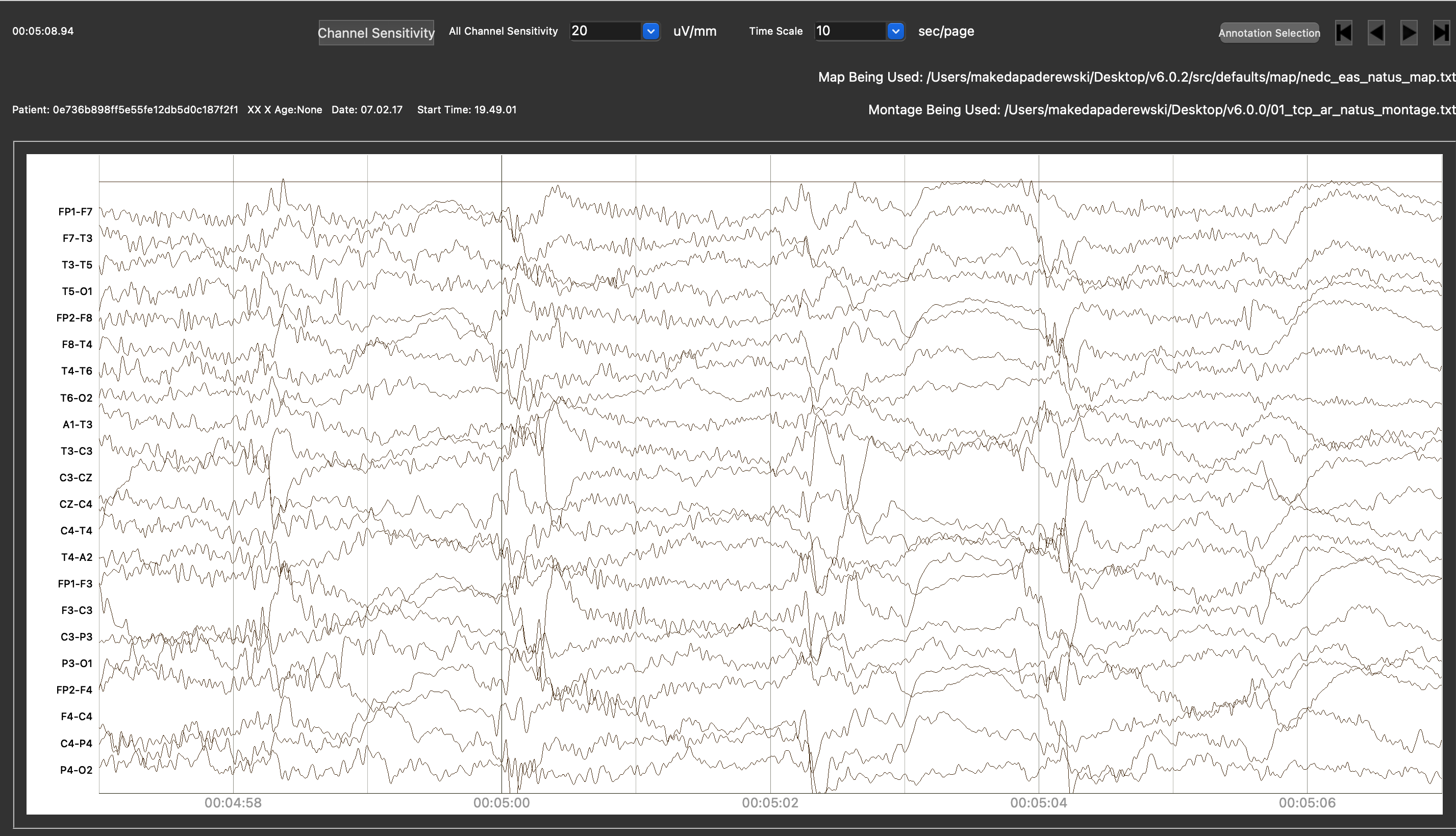Click the 00:05:00 time axis marker
Image resolution: width=1456 pixels, height=836 pixels.
coord(501,803)
